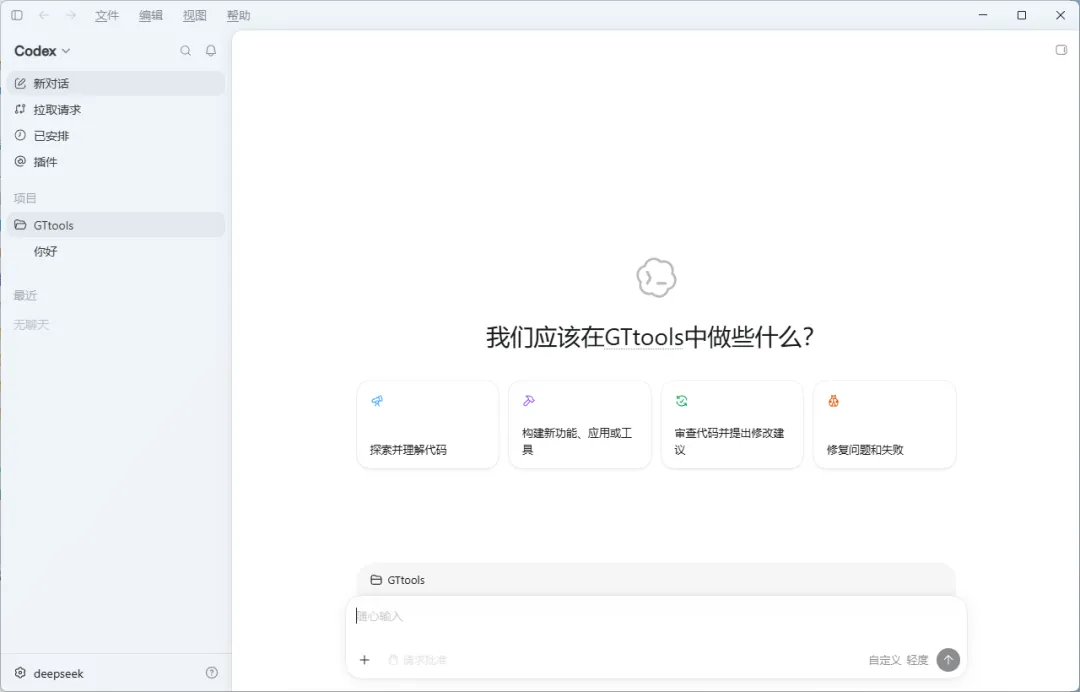Open the 编辑 menu

pyautogui.click(x=151, y=15)
